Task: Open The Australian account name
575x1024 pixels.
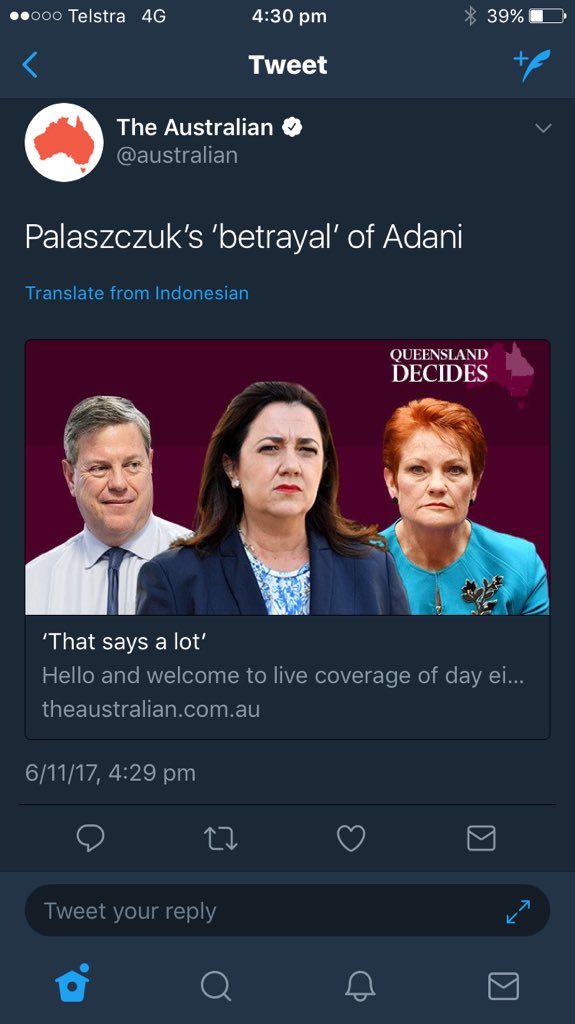Action: tap(195, 127)
